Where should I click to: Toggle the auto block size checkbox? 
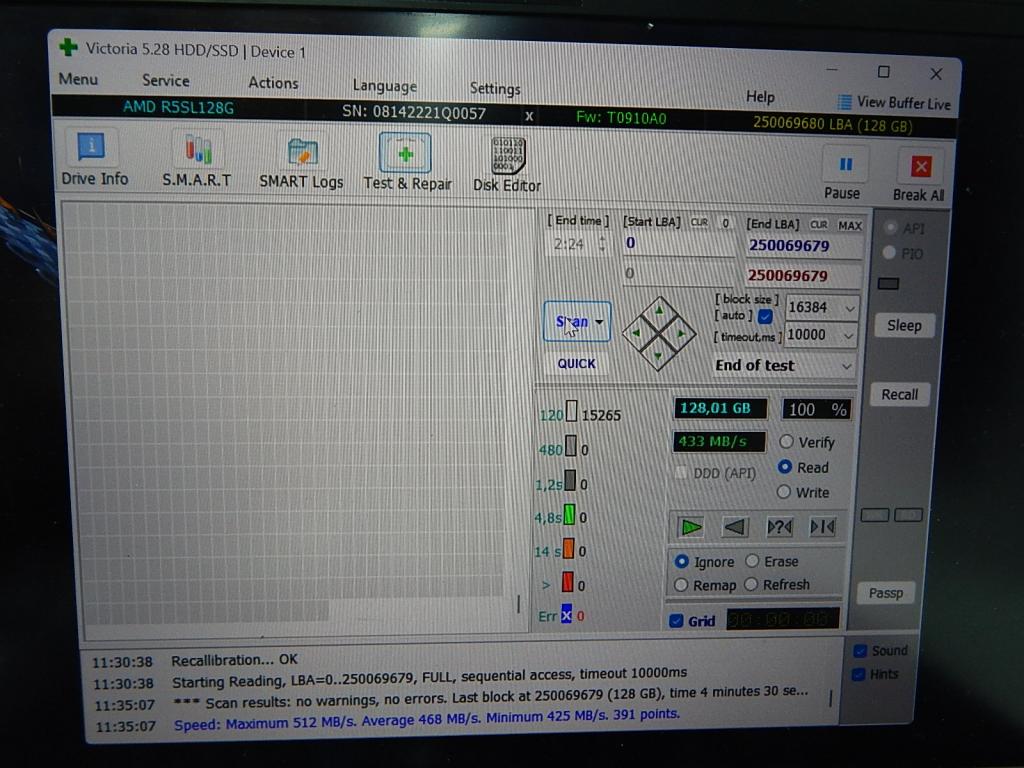pos(765,316)
